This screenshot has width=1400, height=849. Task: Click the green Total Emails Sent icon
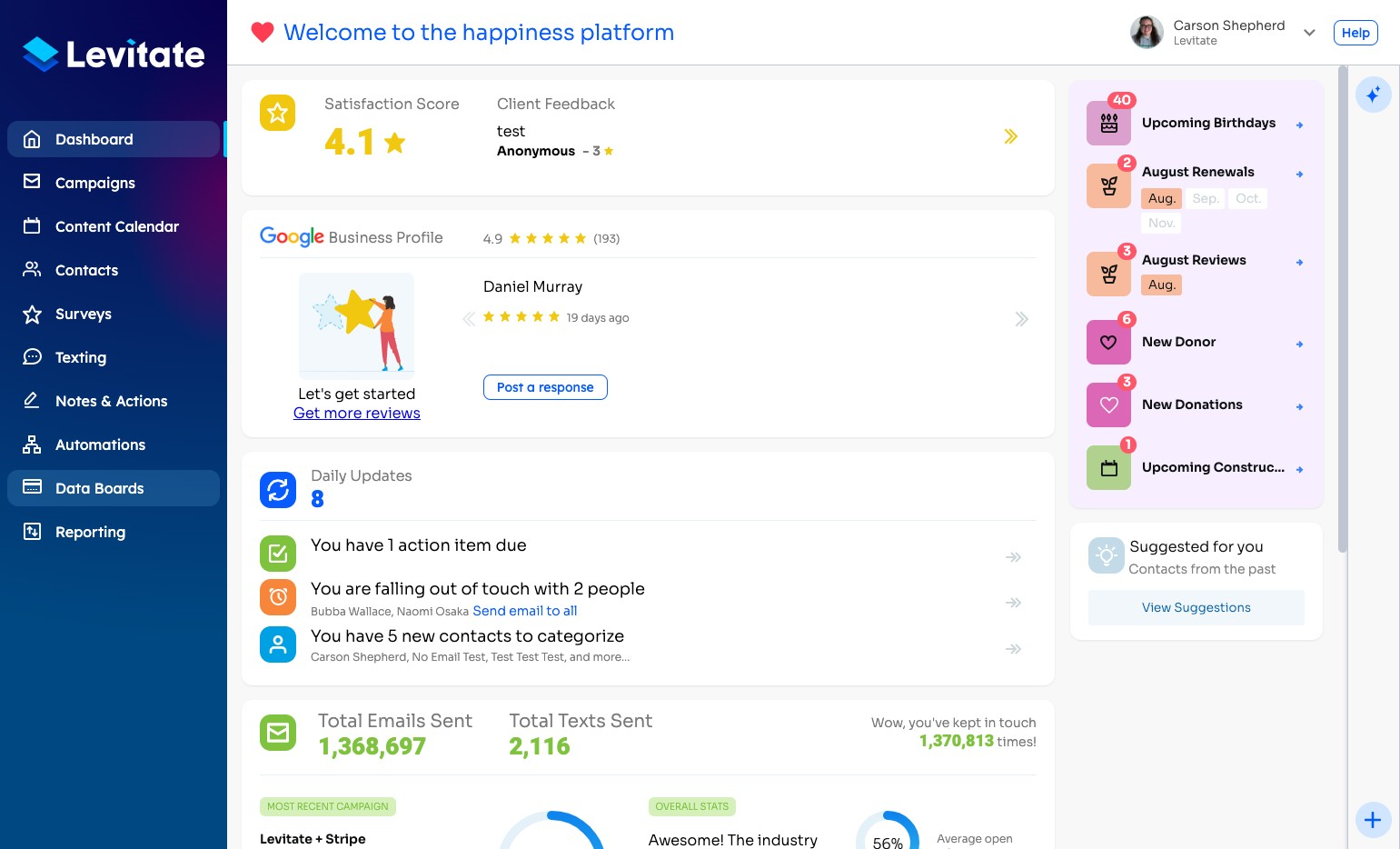coord(278,733)
